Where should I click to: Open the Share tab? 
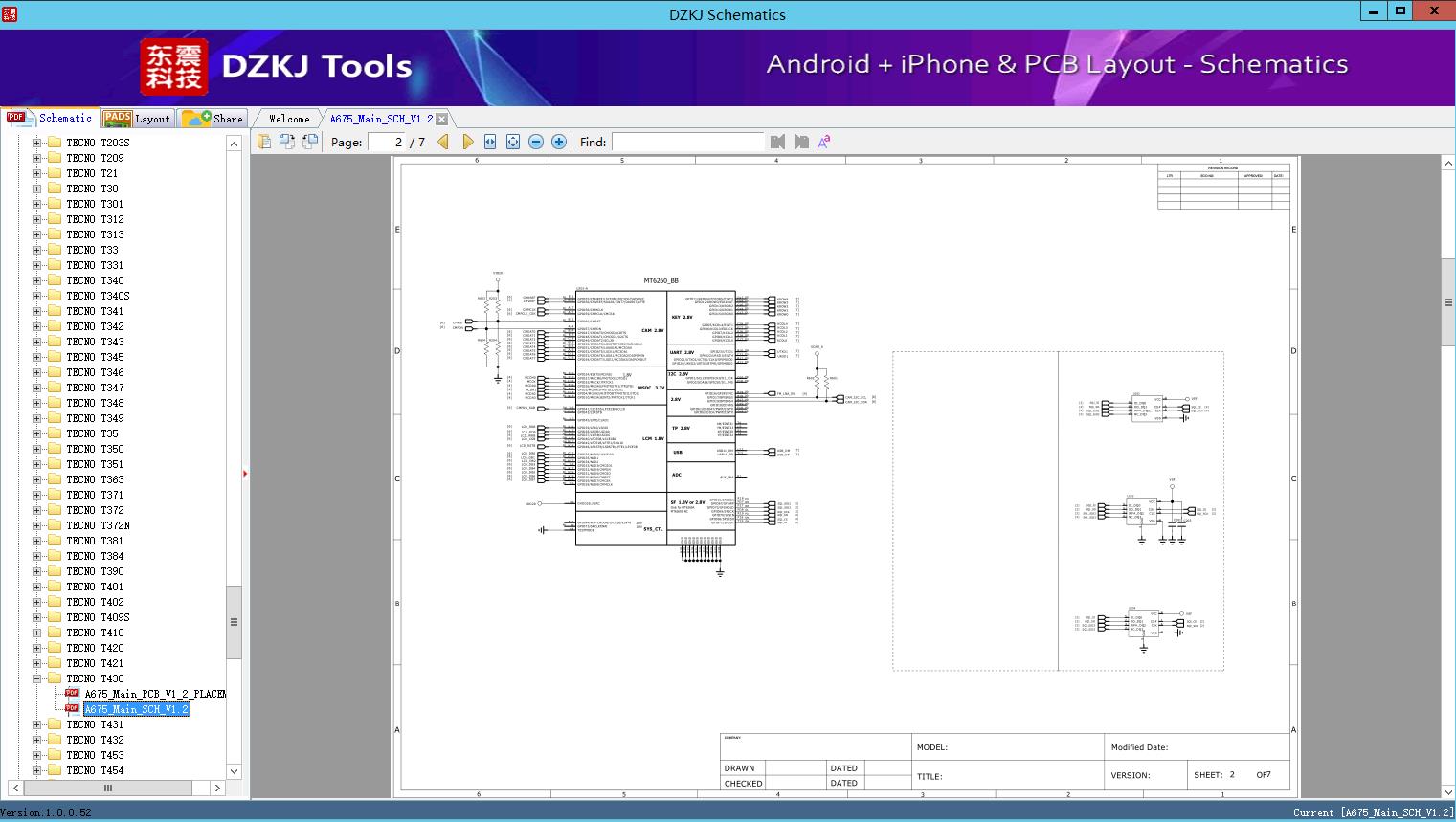tap(213, 118)
